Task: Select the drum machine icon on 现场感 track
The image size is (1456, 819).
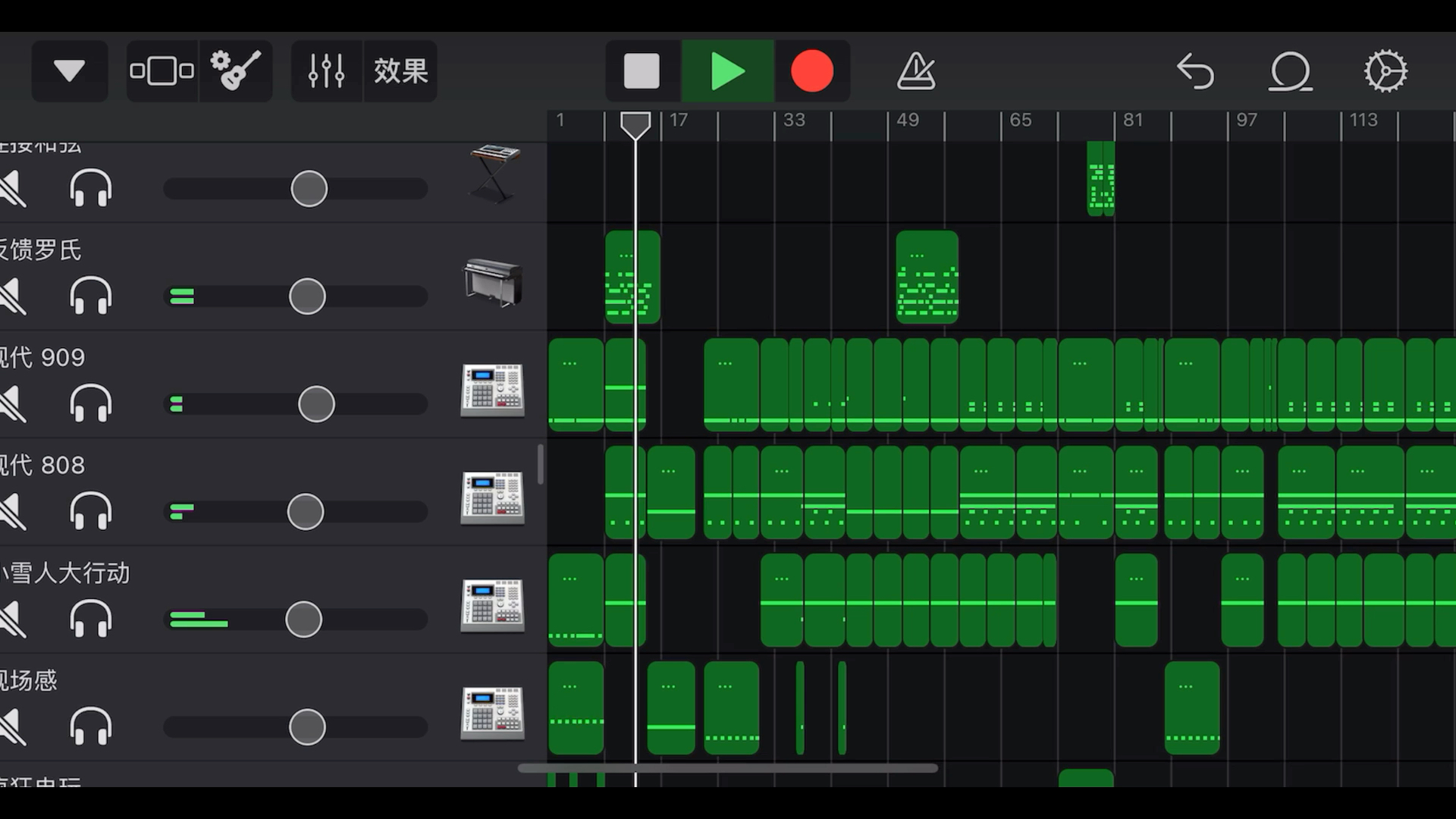Action: click(493, 713)
